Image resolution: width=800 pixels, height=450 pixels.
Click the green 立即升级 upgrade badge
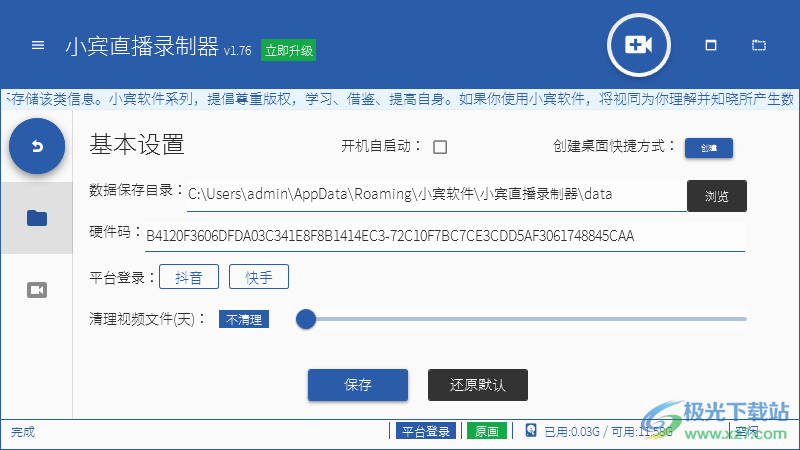click(288, 50)
